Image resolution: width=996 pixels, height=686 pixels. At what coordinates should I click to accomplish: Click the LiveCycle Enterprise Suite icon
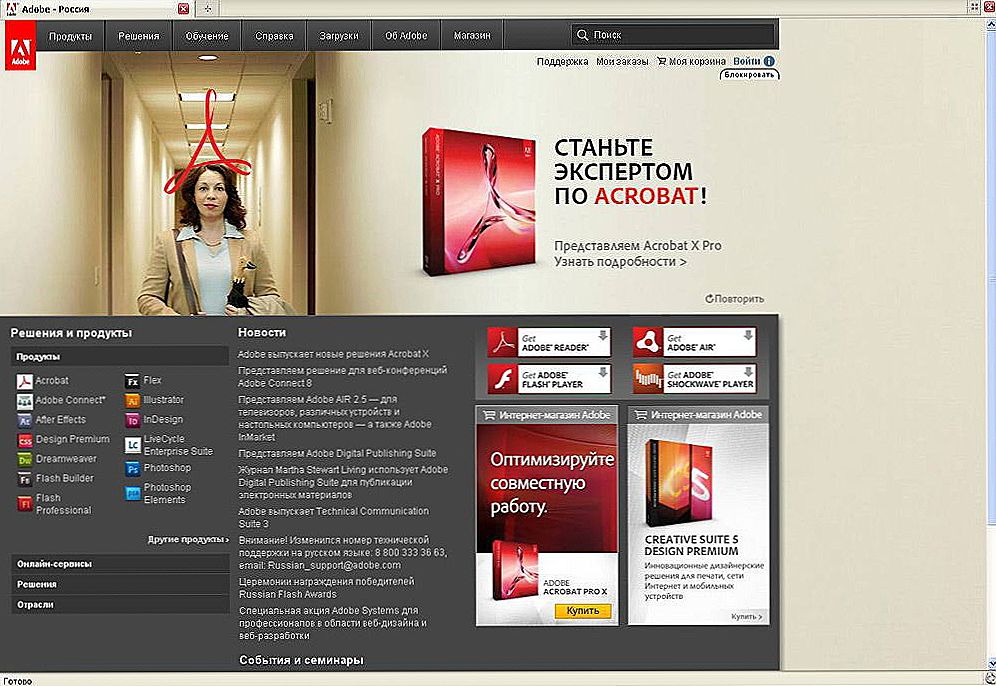pyautogui.click(x=132, y=445)
